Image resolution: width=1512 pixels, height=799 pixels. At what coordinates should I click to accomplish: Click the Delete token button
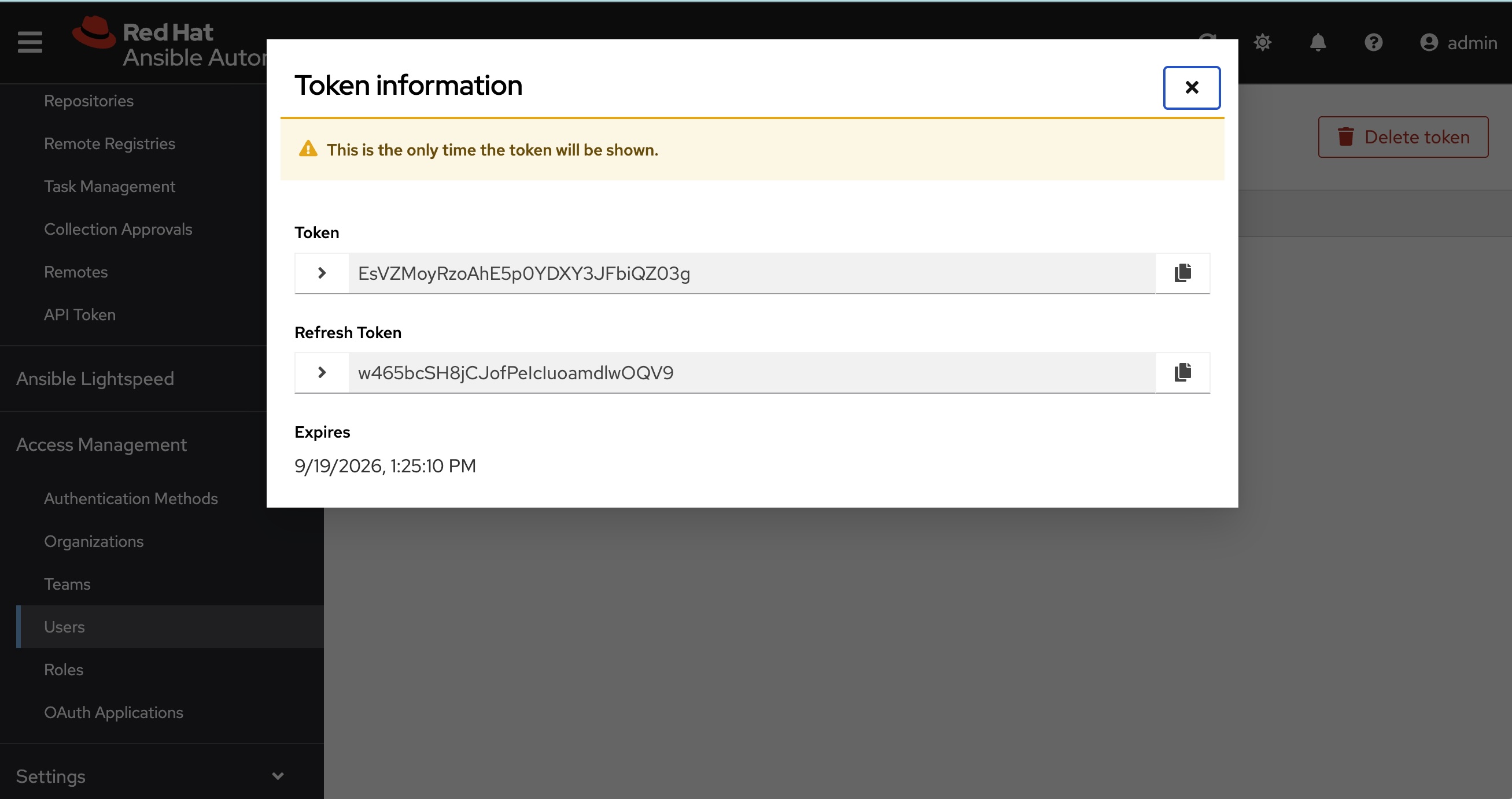click(x=1403, y=136)
